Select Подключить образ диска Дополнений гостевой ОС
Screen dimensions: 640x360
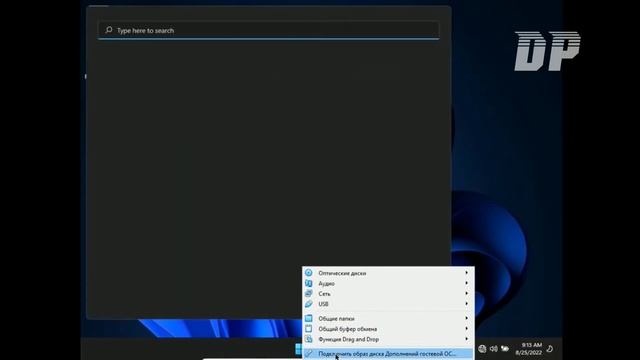click(388, 353)
